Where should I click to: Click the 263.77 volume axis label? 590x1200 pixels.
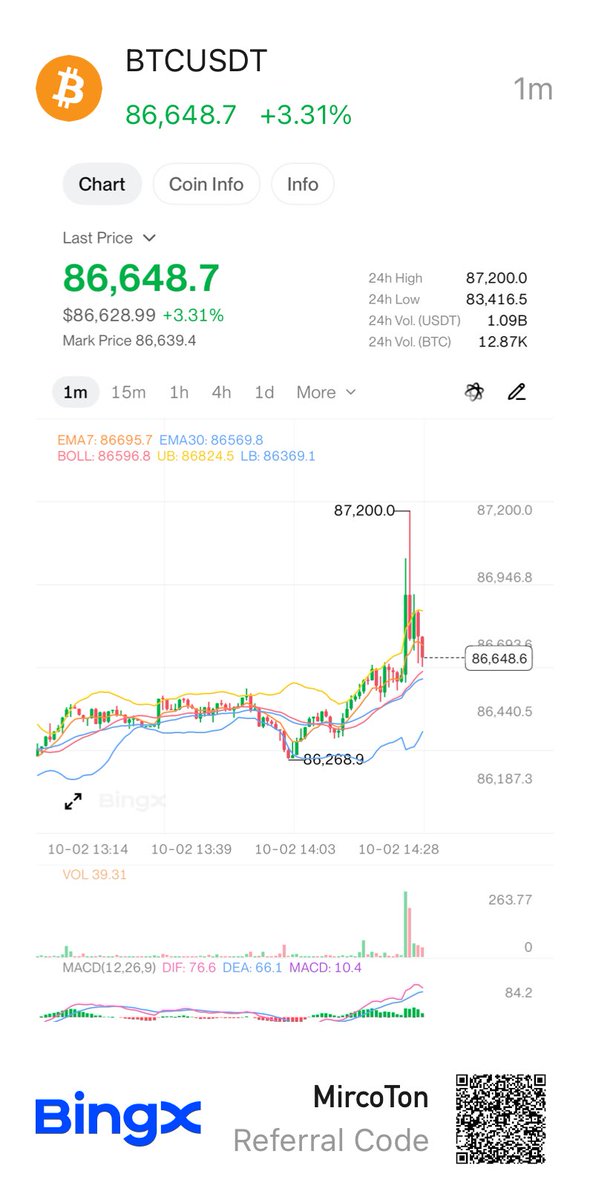511,899
